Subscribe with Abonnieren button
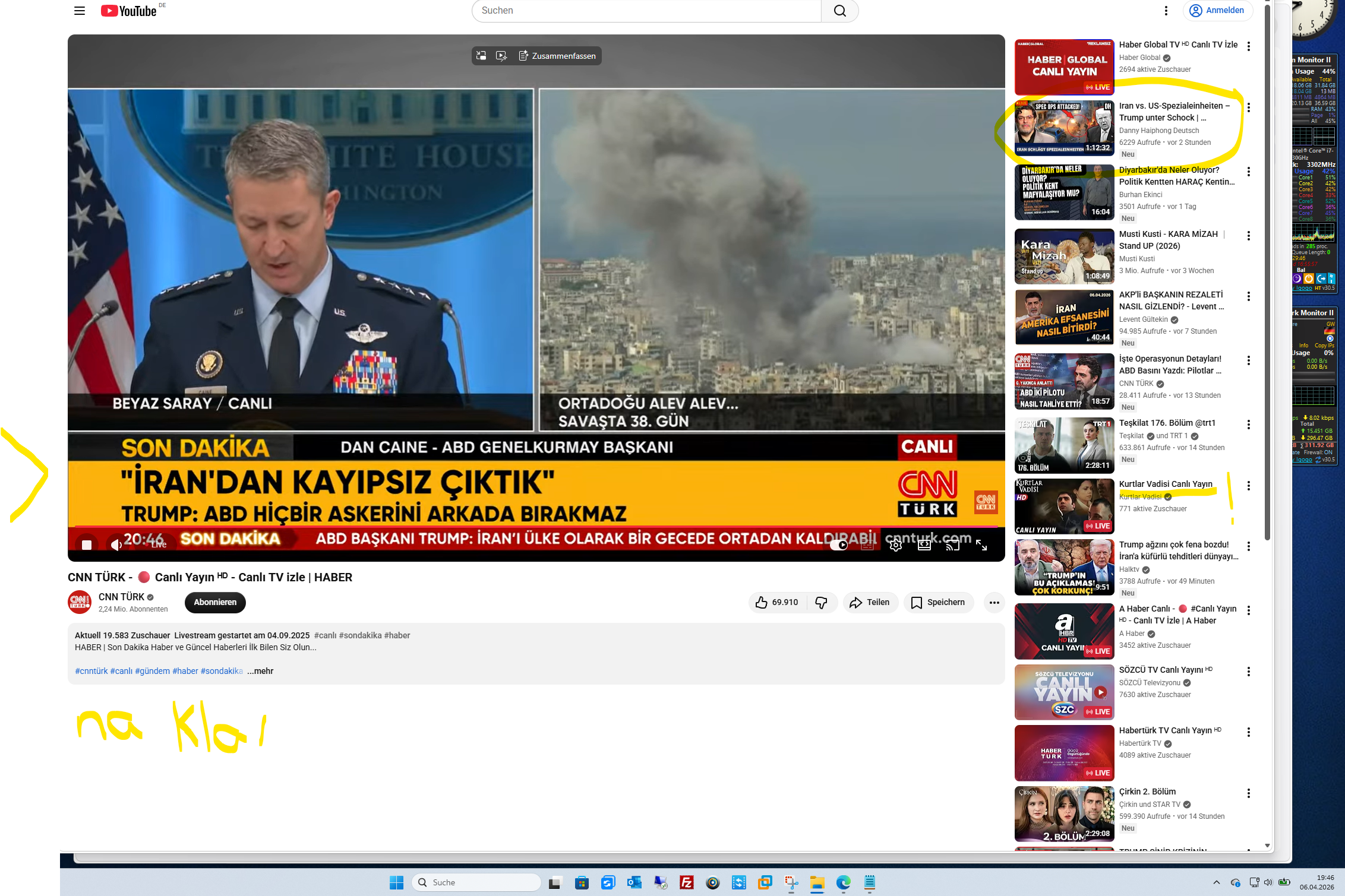 pos(215,602)
